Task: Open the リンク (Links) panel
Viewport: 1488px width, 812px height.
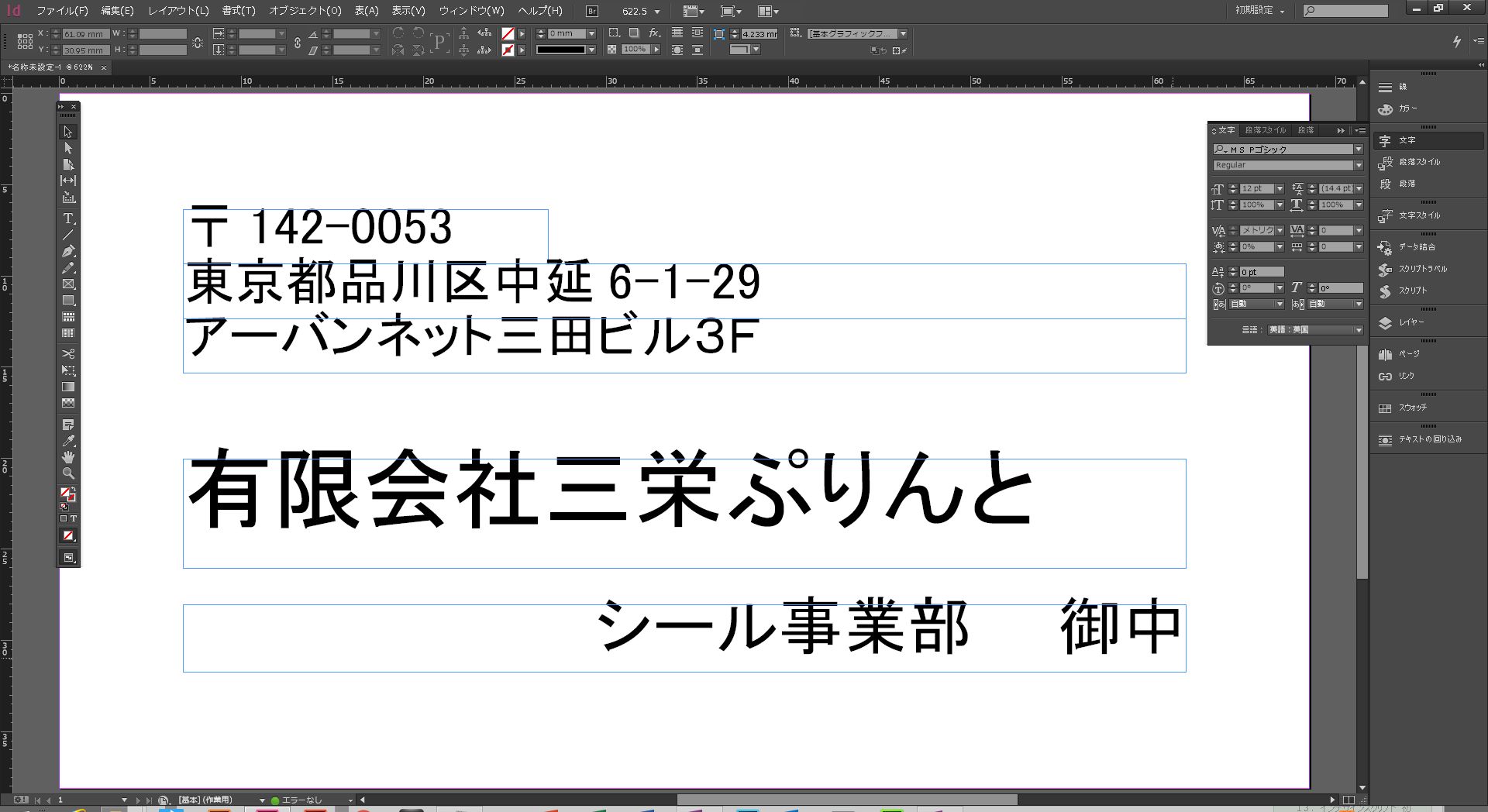Action: tap(1428, 376)
